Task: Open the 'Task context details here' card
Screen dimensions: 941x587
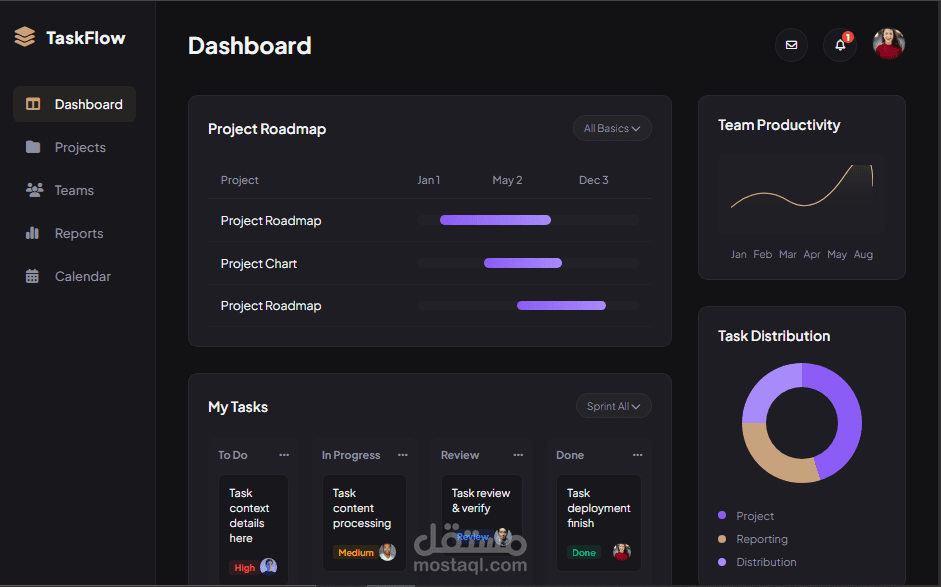Action: pyautogui.click(x=253, y=528)
